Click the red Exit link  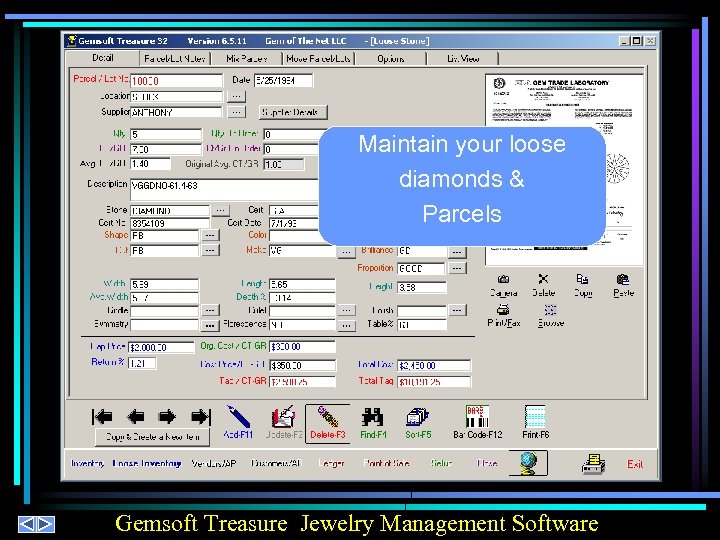[x=635, y=464]
